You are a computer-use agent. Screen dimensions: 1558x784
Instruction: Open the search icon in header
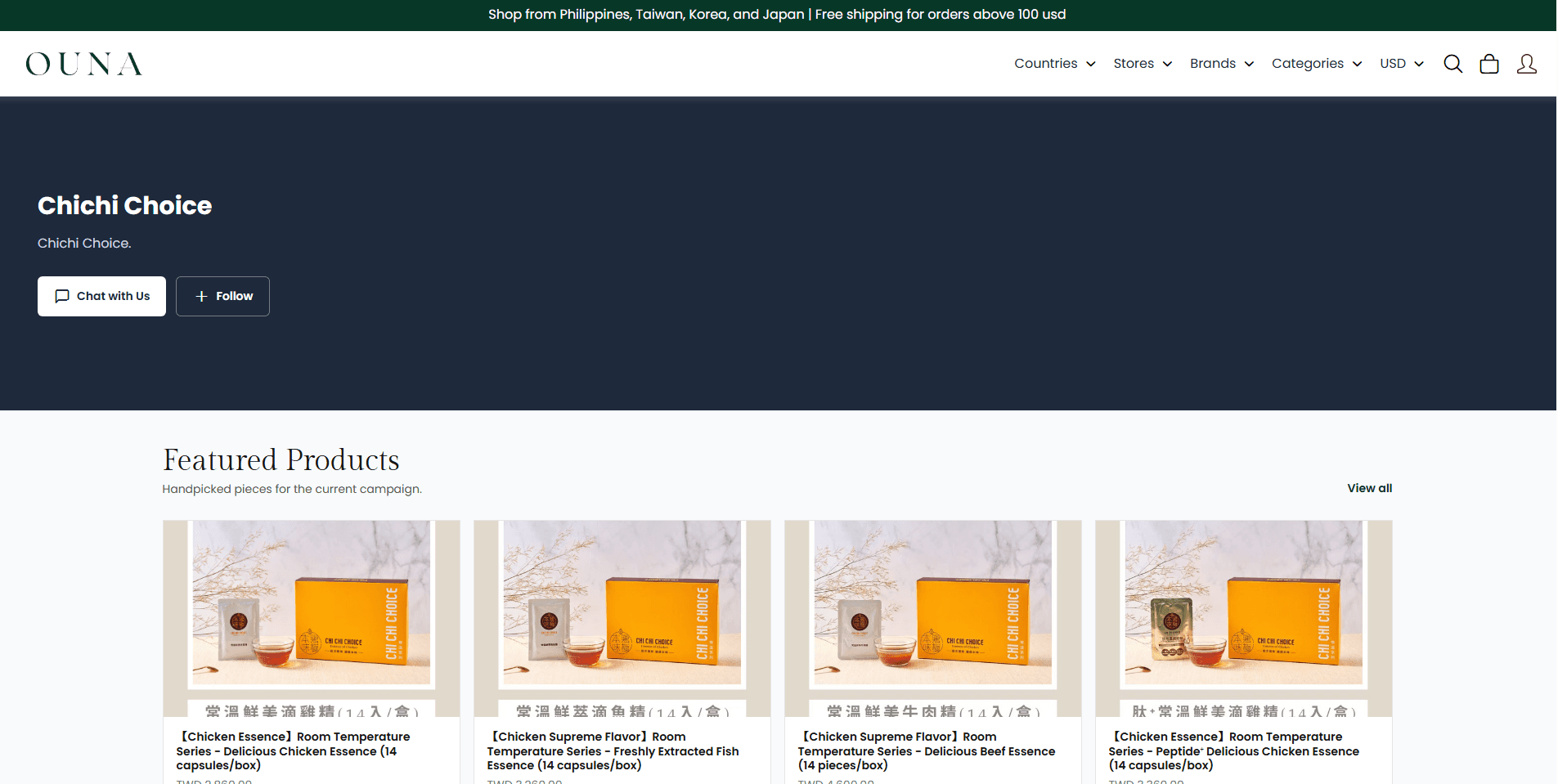1452,64
